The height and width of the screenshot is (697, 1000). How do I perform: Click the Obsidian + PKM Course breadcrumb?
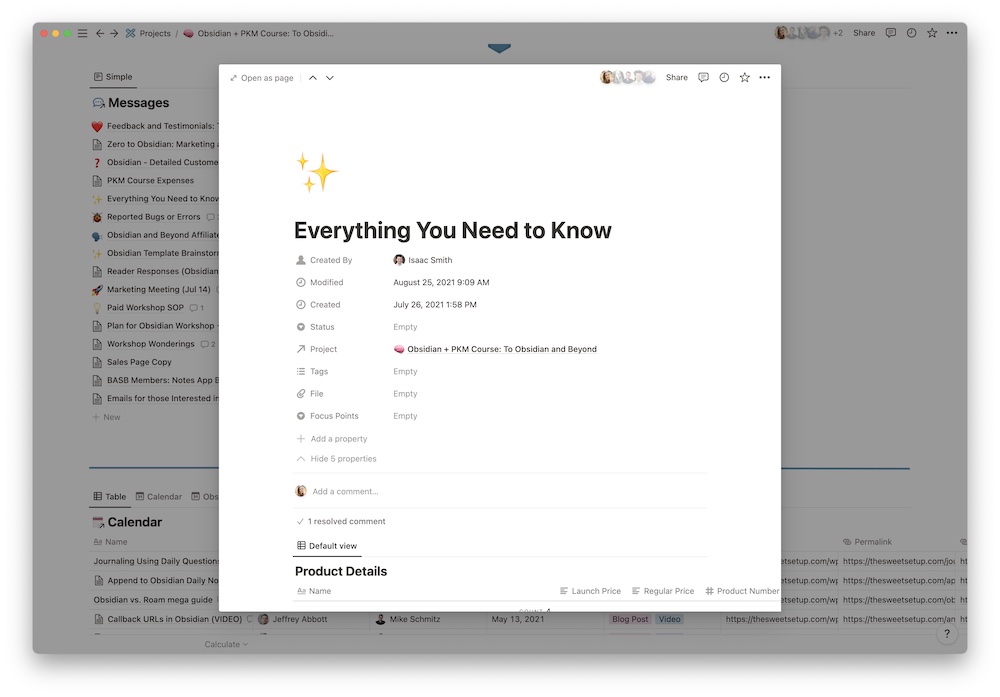pyautogui.click(x=258, y=33)
